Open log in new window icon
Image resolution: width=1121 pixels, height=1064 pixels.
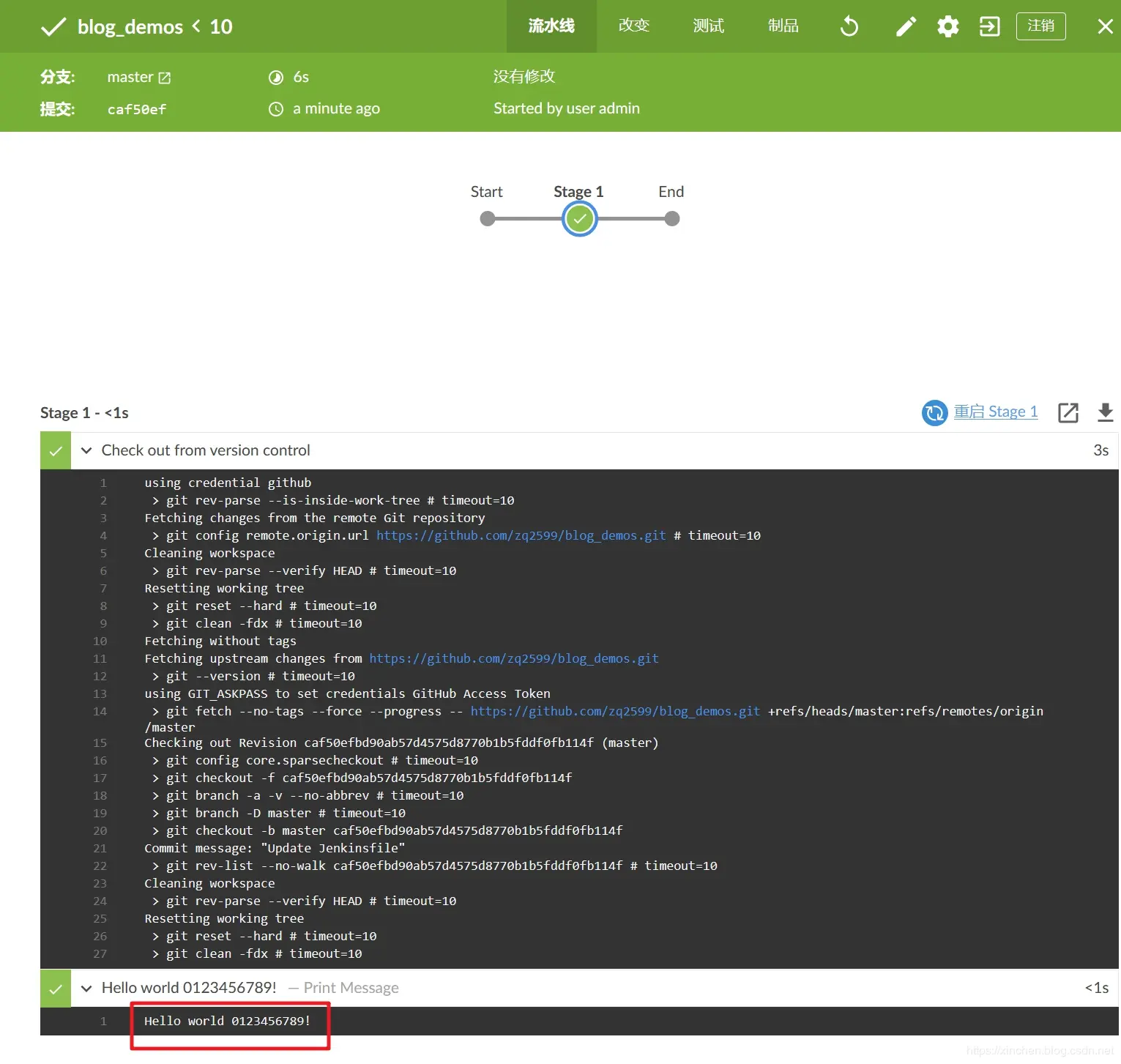pyautogui.click(x=1068, y=412)
